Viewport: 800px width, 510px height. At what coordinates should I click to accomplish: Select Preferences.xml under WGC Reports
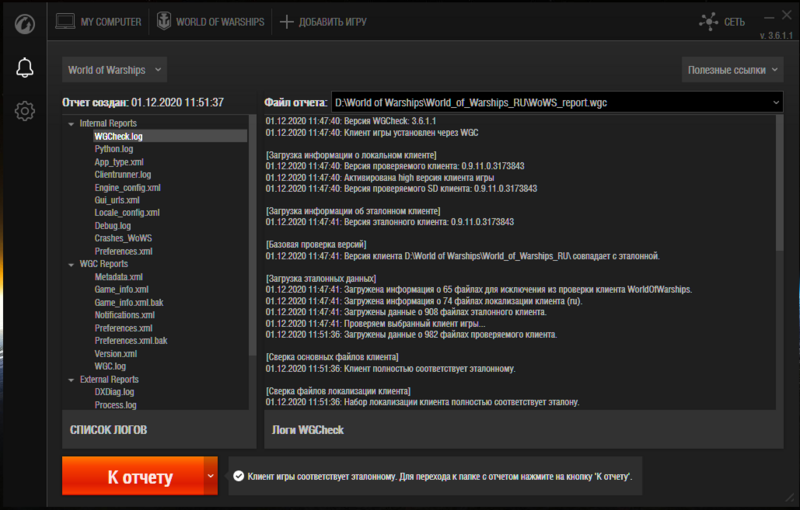click(123, 328)
